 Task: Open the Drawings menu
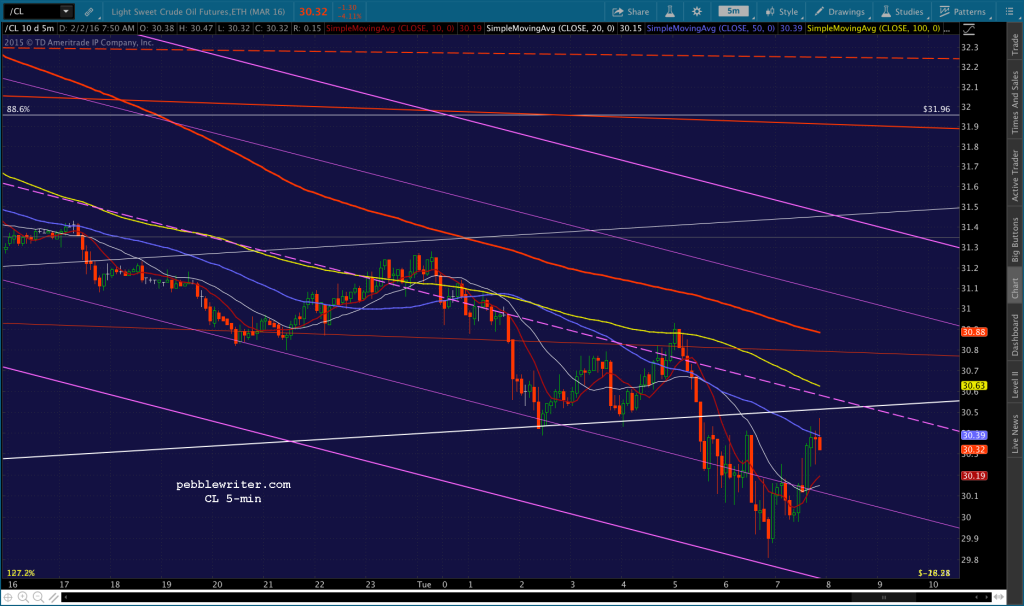coord(840,11)
